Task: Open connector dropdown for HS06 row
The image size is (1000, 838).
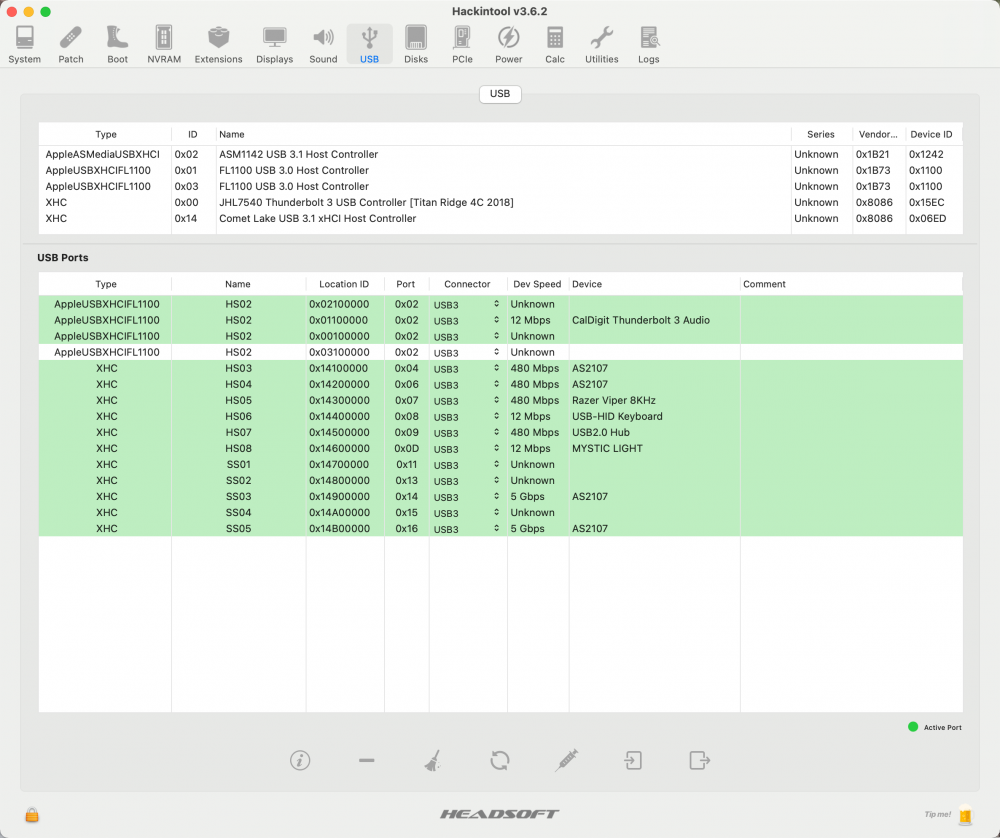Action: (467, 416)
